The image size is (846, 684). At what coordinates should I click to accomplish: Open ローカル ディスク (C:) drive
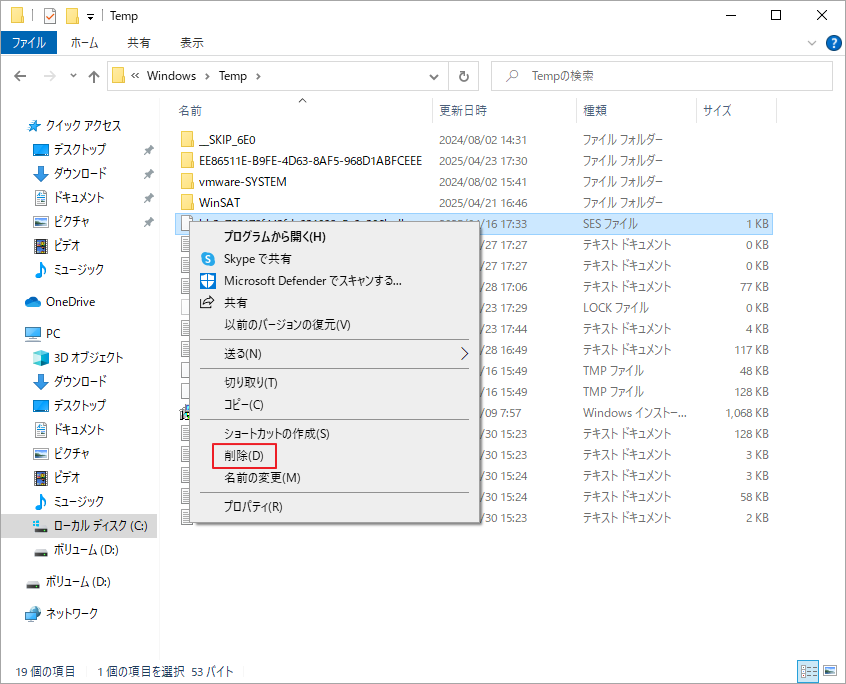[100, 525]
